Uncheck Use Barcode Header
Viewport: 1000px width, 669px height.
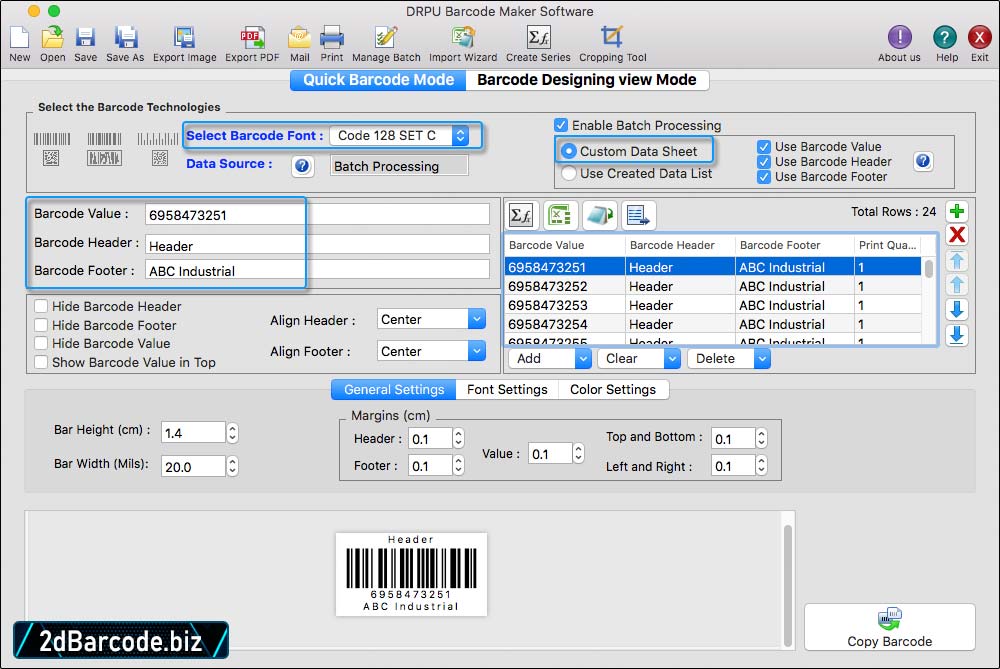point(763,162)
